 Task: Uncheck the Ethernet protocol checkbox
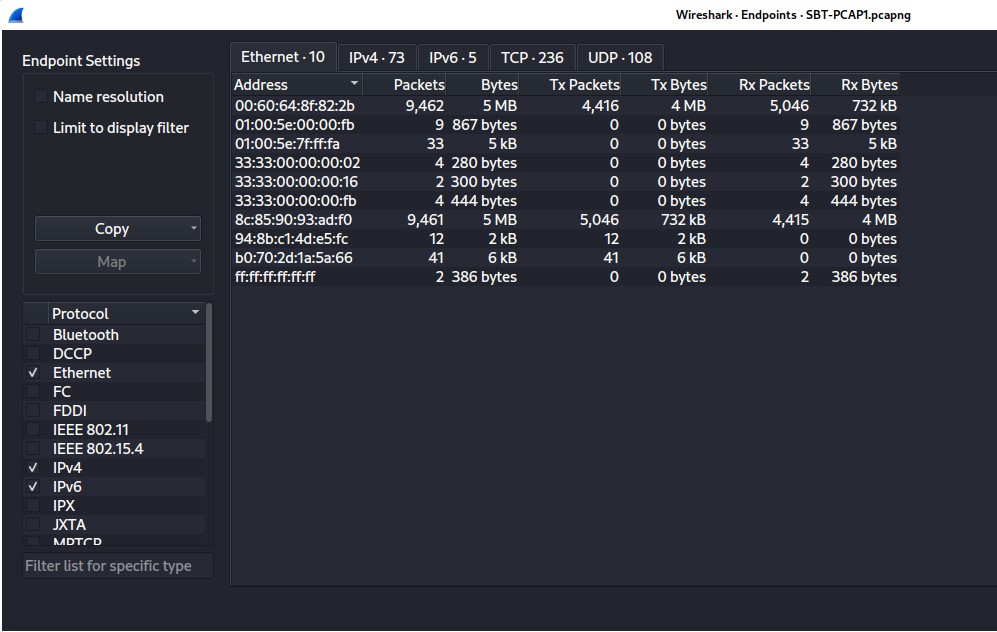[34, 373]
